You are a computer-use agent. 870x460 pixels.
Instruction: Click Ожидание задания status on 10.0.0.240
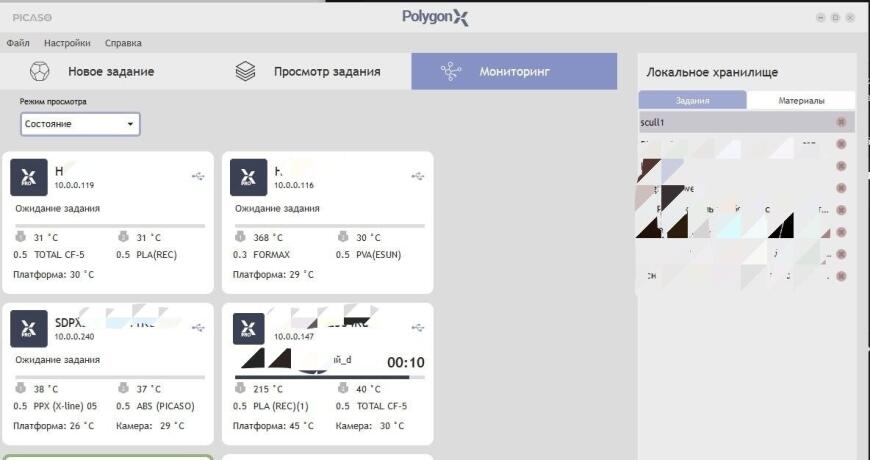click(x=58, y=360)
